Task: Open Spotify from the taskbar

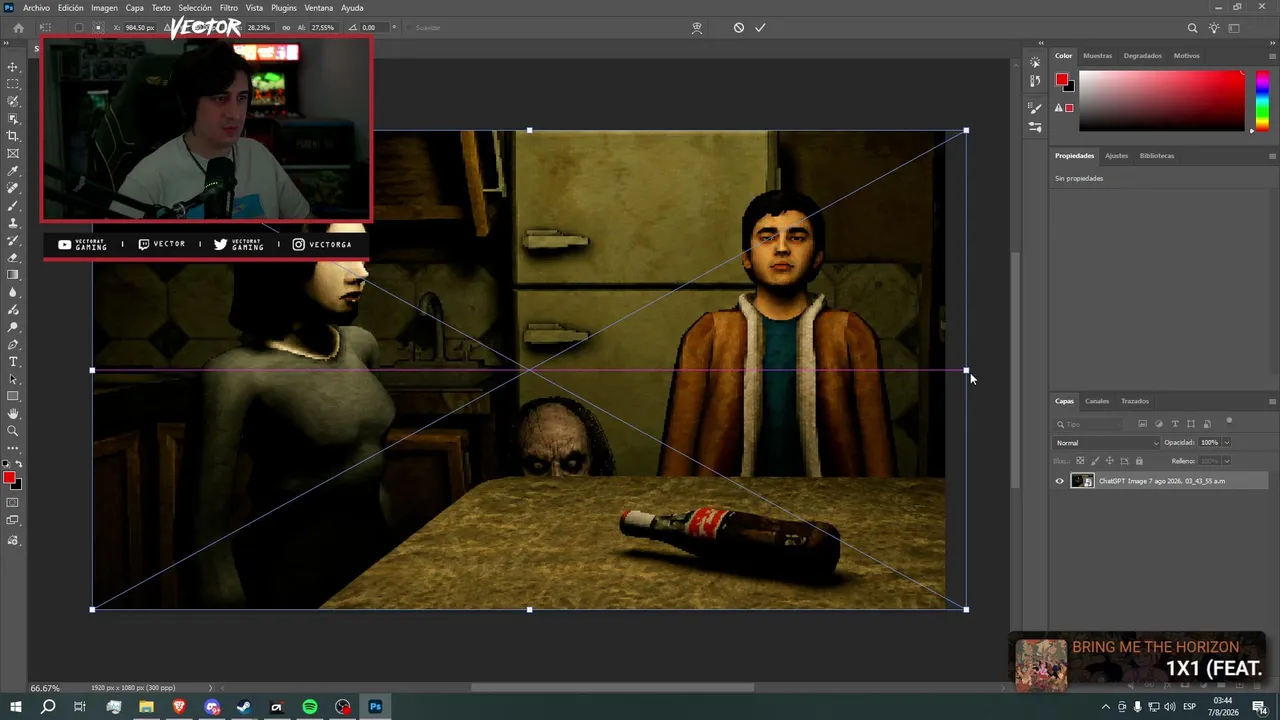Action: (310, 707)
